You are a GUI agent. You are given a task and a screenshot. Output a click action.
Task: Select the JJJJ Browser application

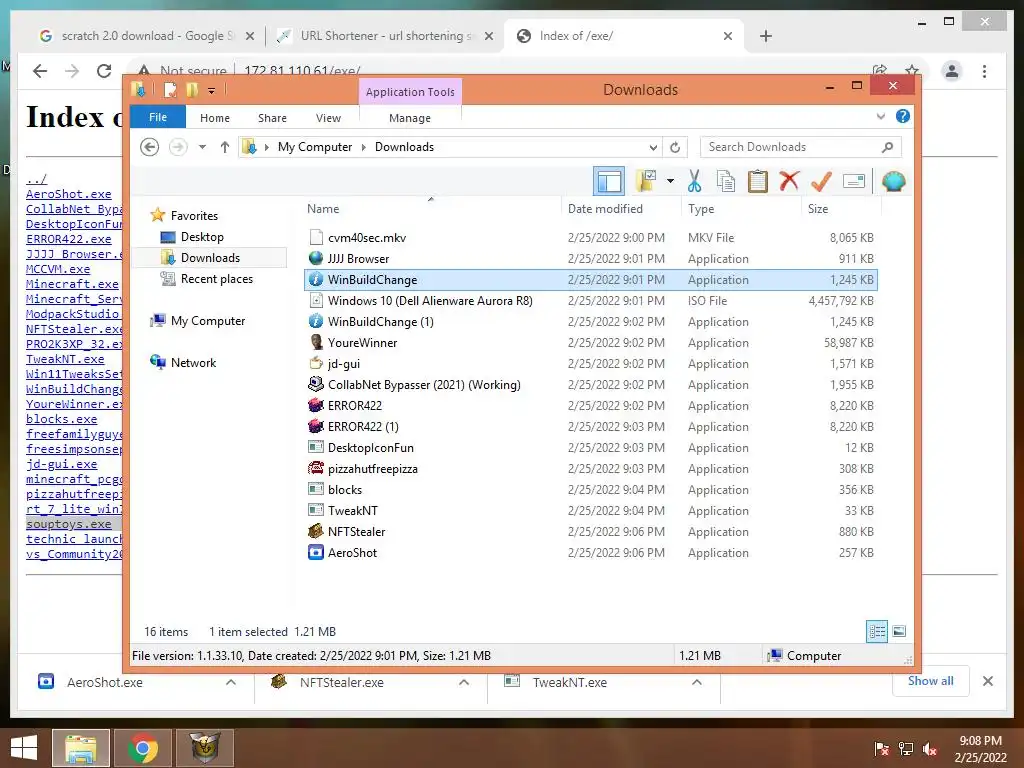point(591,259)
